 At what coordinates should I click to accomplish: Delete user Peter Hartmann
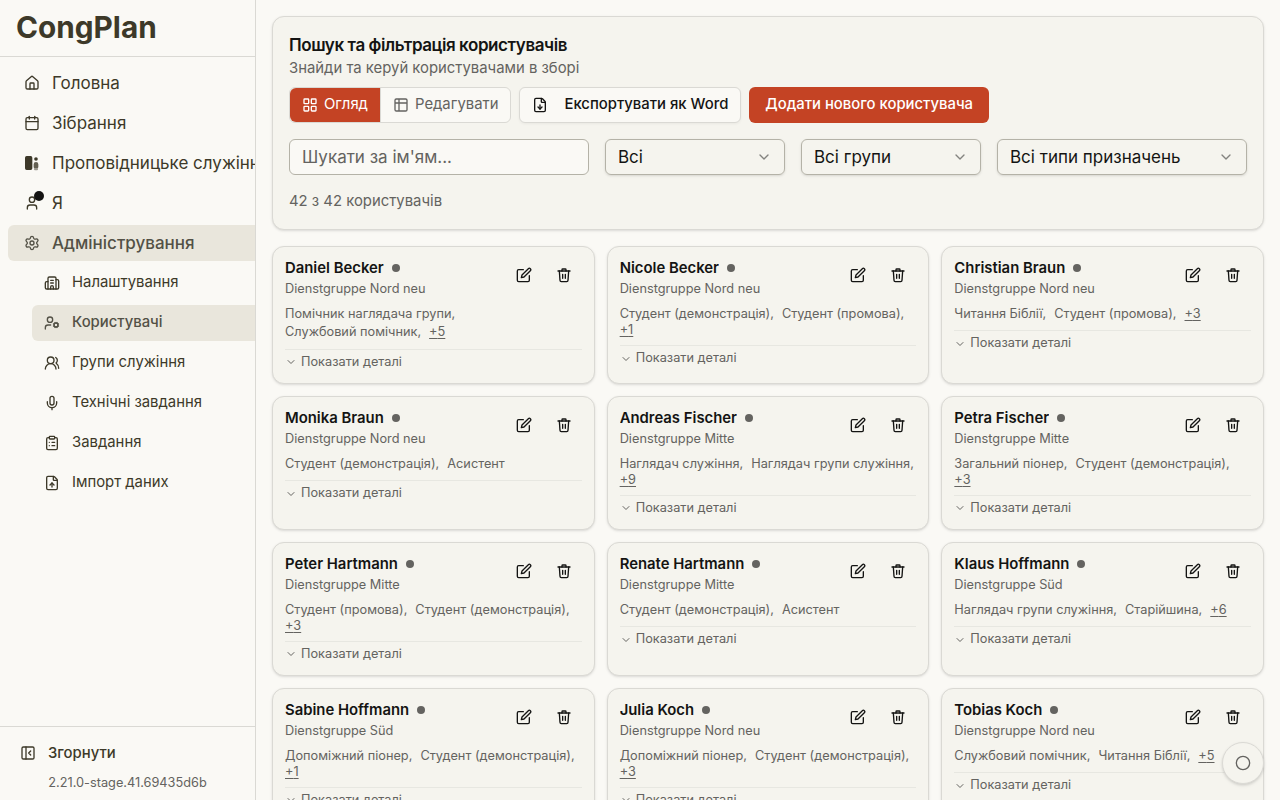pyautogui.click(x=564, y=571)
